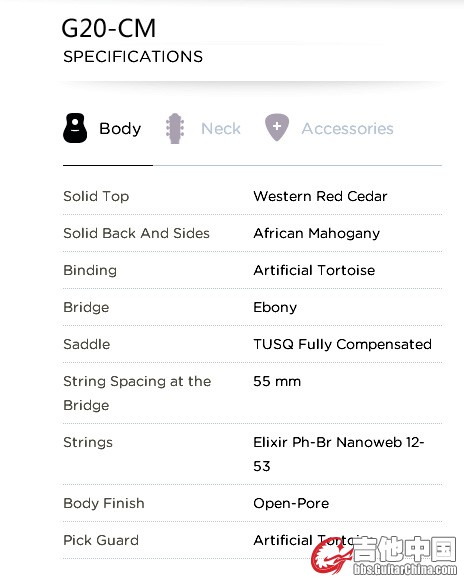
Task: Click the Pick Guard row label
Action: (101, 540)
